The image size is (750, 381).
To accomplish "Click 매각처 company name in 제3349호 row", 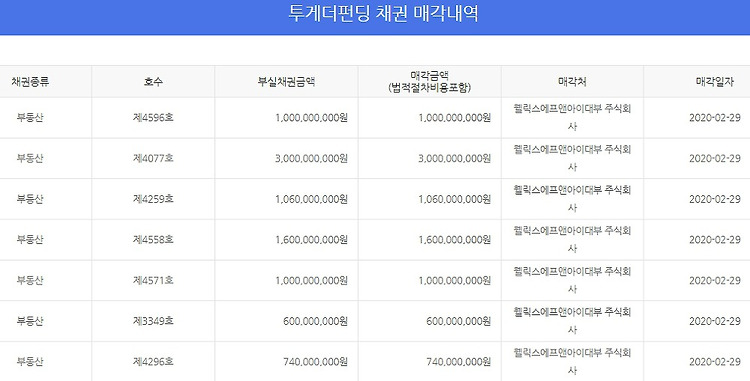I will [572, 321].
